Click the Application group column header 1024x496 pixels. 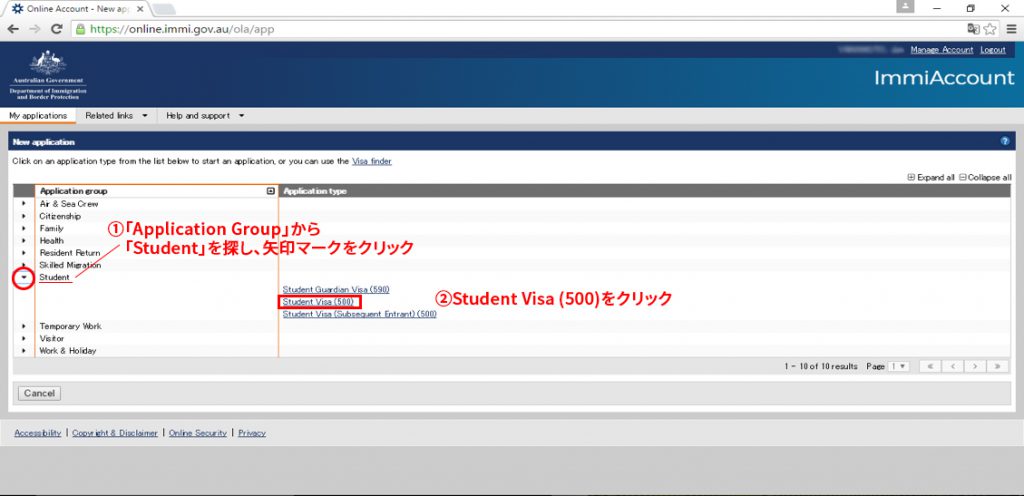click(156, 191)
